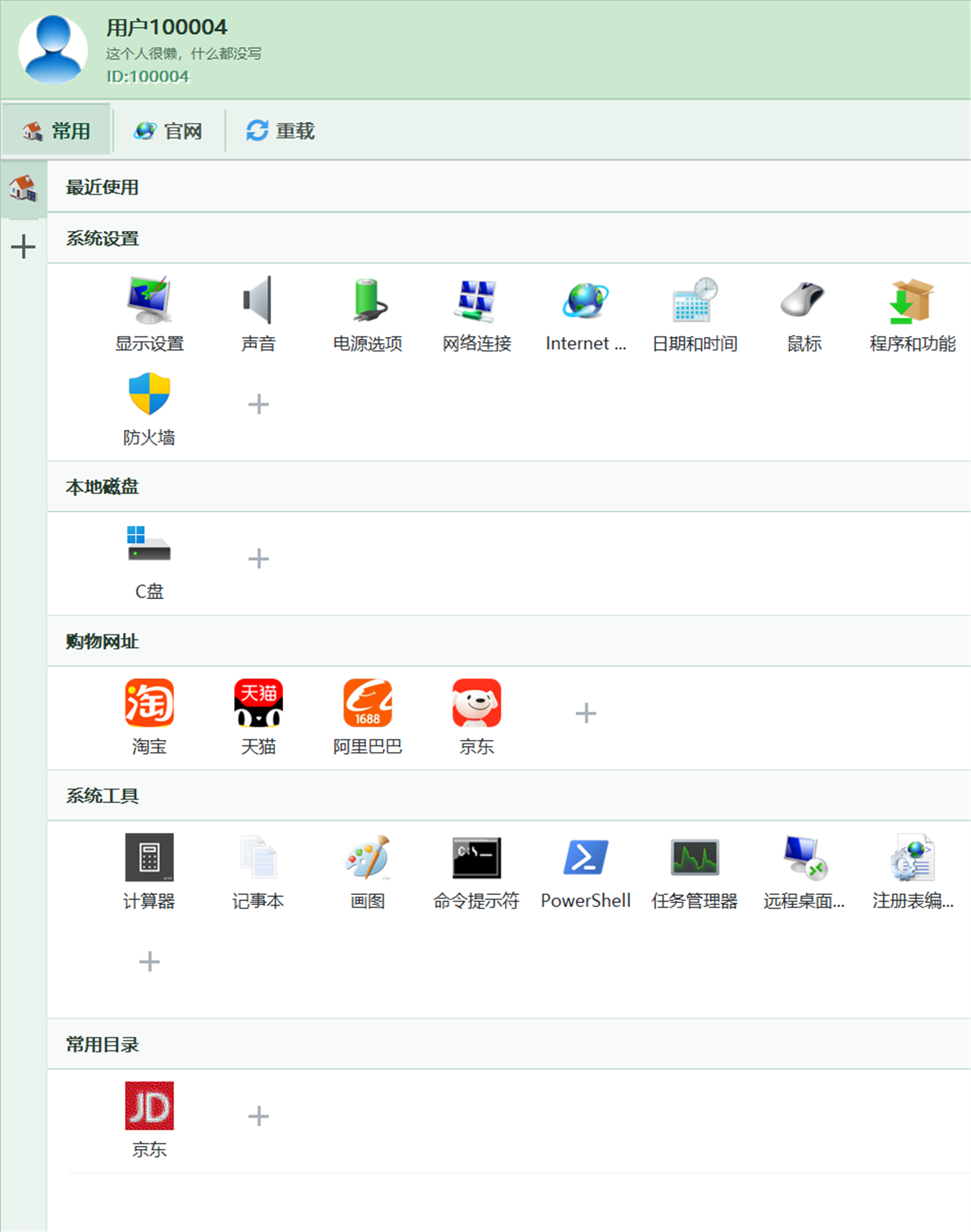
Task: Click the 本地磁盘 section header
Action: click(509, 487)
